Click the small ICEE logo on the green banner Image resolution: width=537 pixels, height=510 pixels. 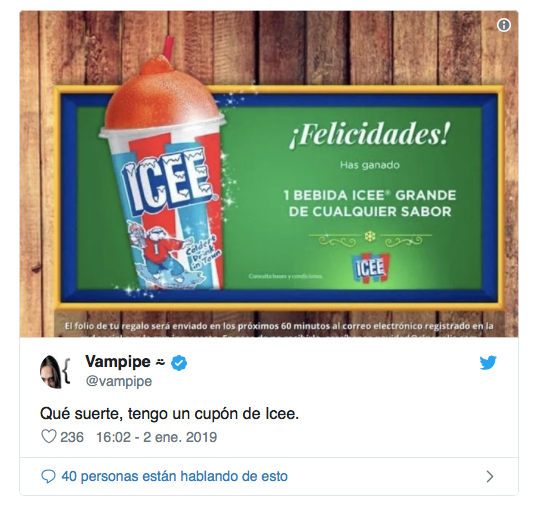(x=369, y=269)
